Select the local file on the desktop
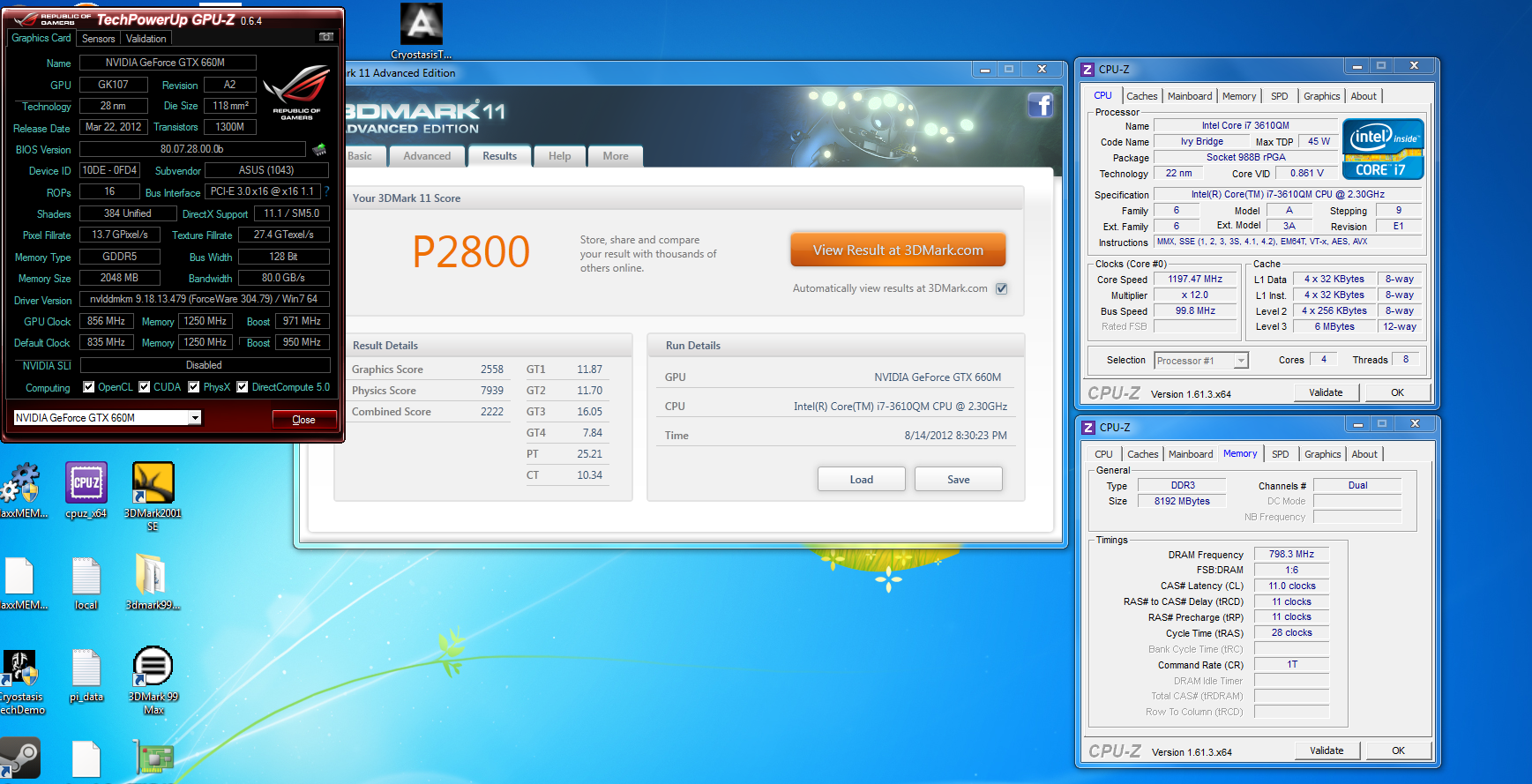This screenshot has height=784, width=1532. click(86, 583)
